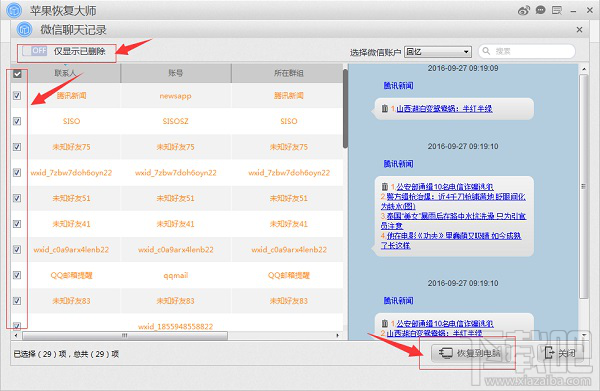
Task: Uncheck the 未知好友83 row checkbox
Action: (17, 301)
